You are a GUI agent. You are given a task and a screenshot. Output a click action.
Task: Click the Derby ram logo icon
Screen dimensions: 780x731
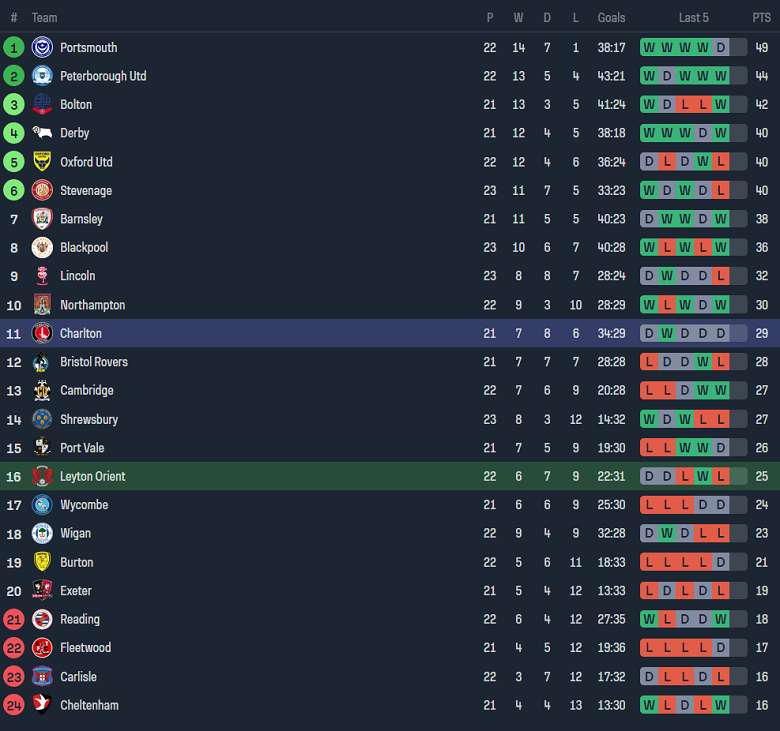pyautogui.click(x=42, y=133)
